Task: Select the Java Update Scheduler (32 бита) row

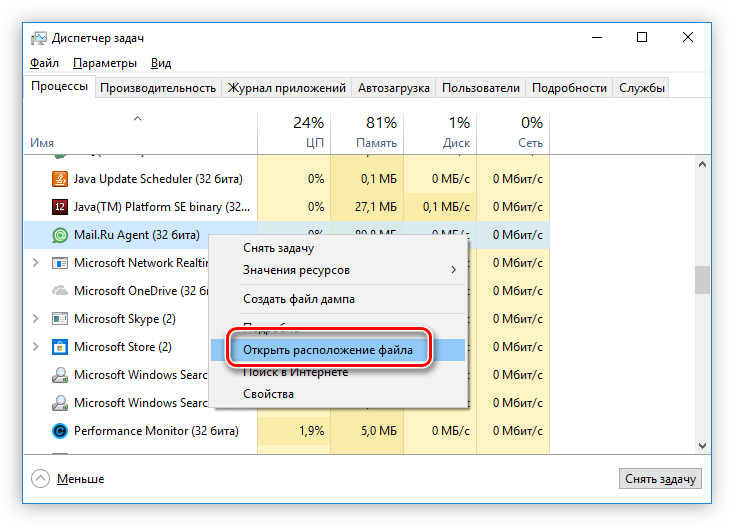Action: click(286, 179)
